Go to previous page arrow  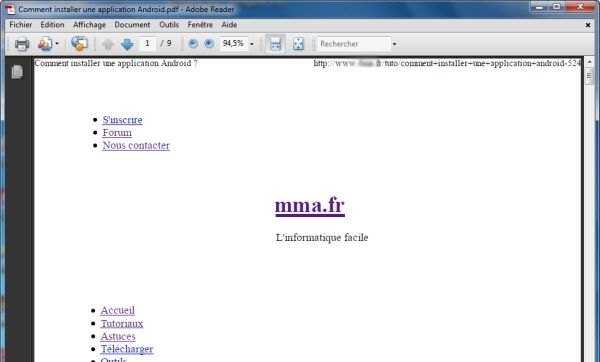(108, 44)
